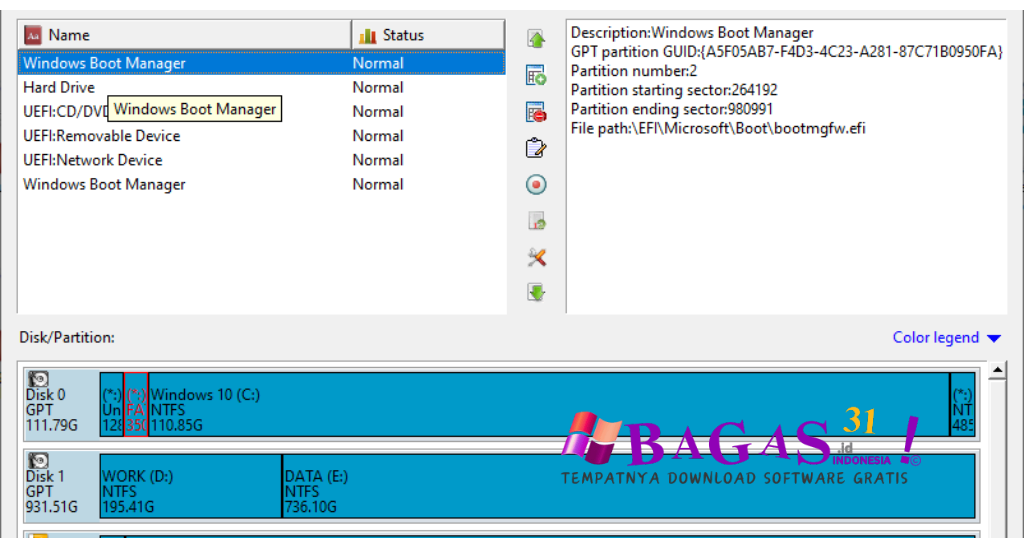The height and width of the screenshot is (538, 1024).
Task: Click the Disk 1 hard drive icon
Action: pos(39,461)
